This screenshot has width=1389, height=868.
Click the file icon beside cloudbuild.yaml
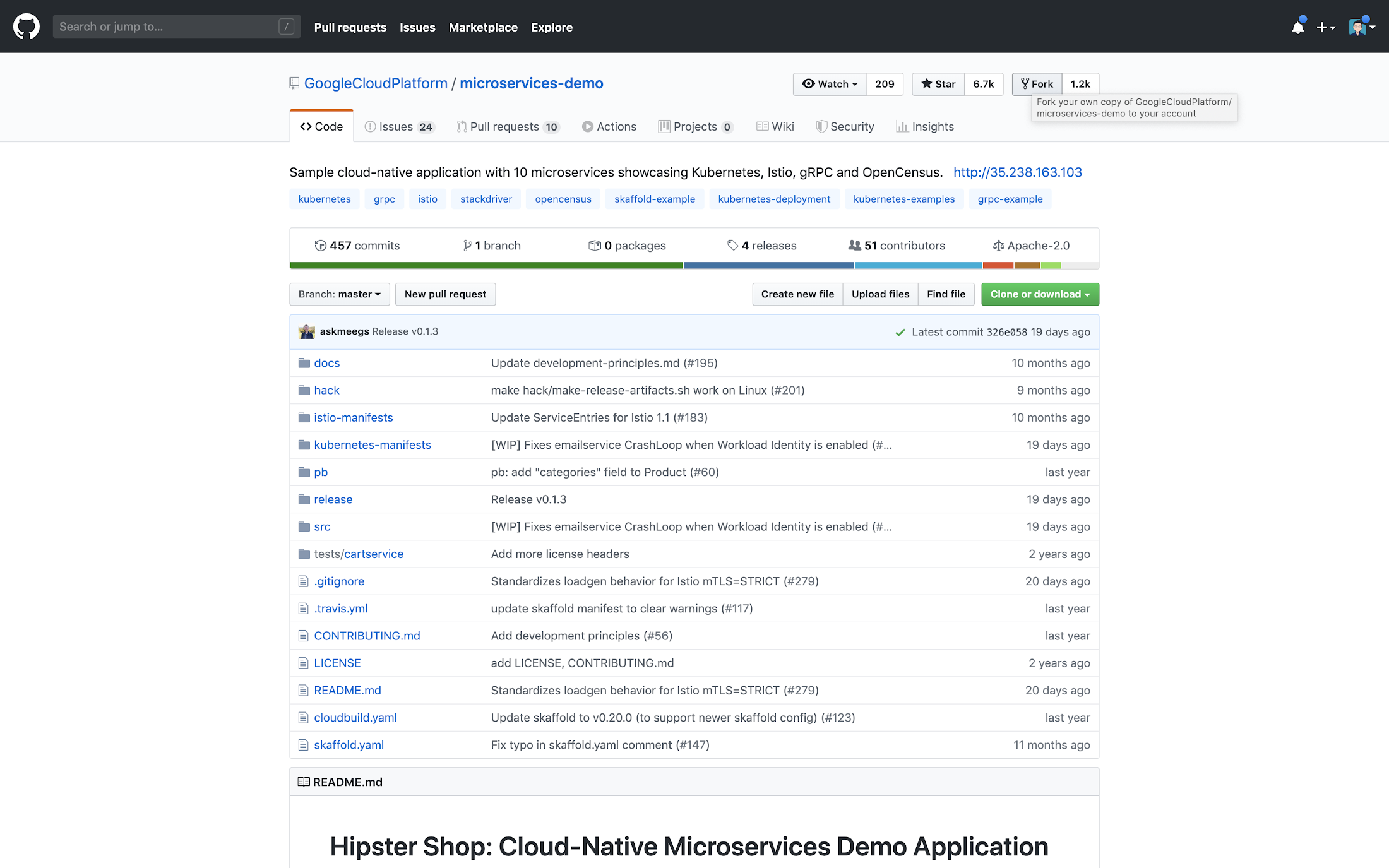pos(304,718)
